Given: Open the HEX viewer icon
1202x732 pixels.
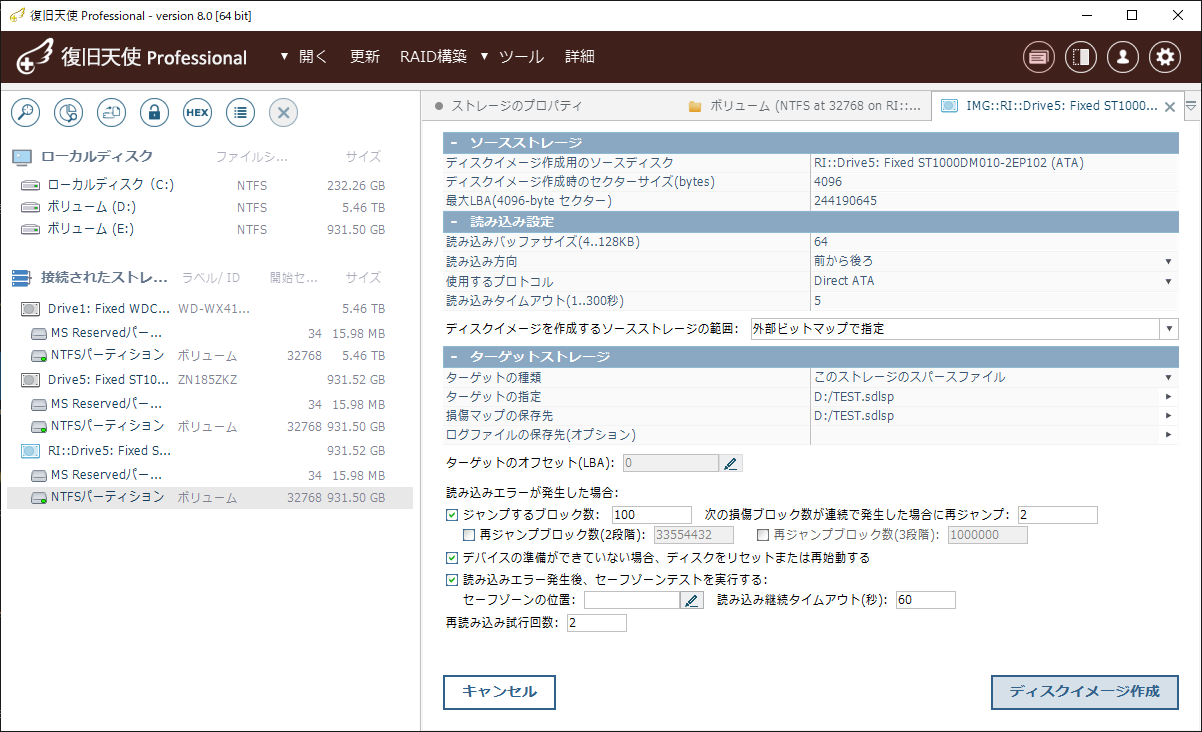Looking at the screenshot, I should 197,112.
